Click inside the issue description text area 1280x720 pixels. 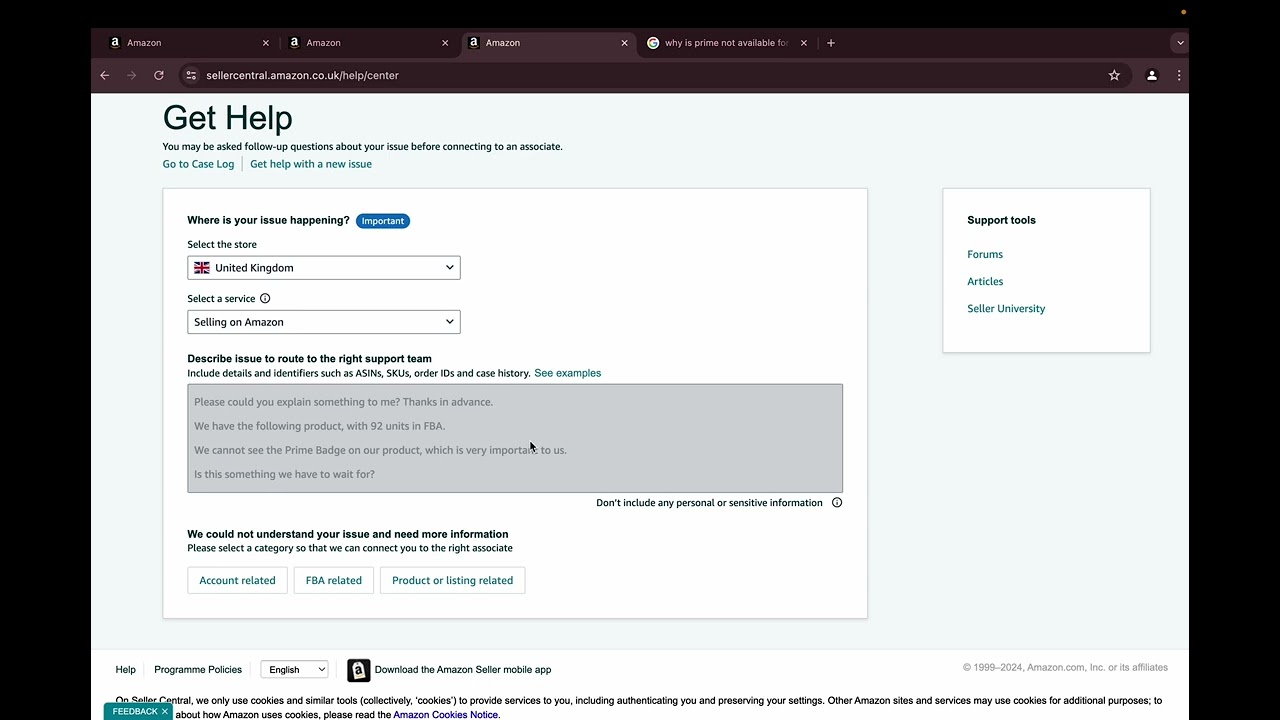coord(515,438)
